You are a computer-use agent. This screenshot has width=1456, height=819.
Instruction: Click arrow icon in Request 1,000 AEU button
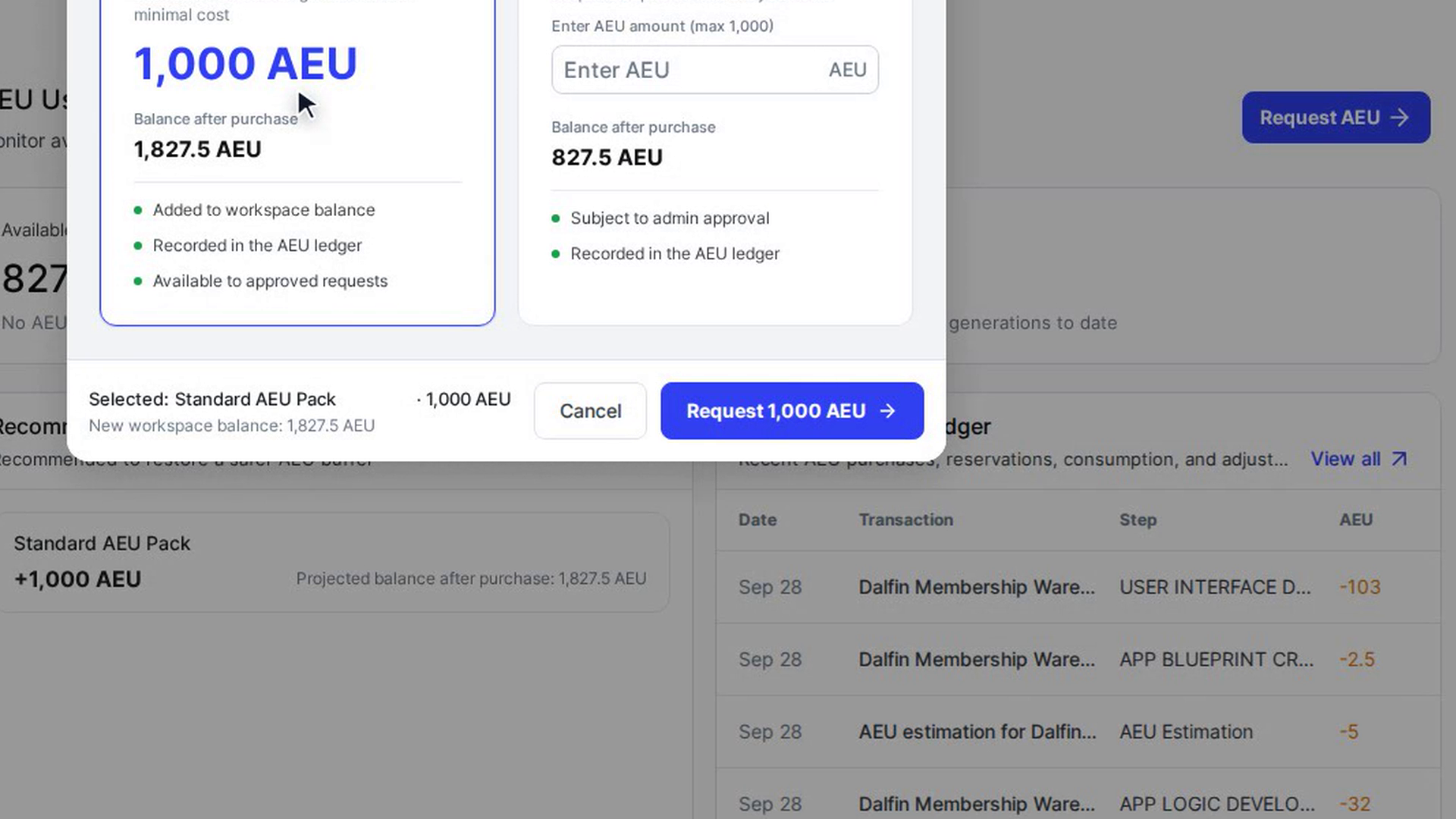click(887, 410)
